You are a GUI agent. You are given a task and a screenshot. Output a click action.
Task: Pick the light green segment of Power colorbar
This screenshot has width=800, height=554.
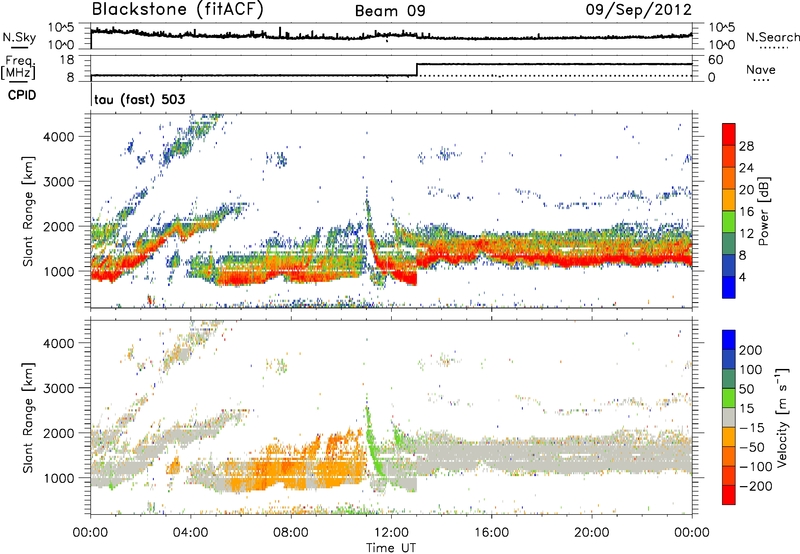(729, 222)
